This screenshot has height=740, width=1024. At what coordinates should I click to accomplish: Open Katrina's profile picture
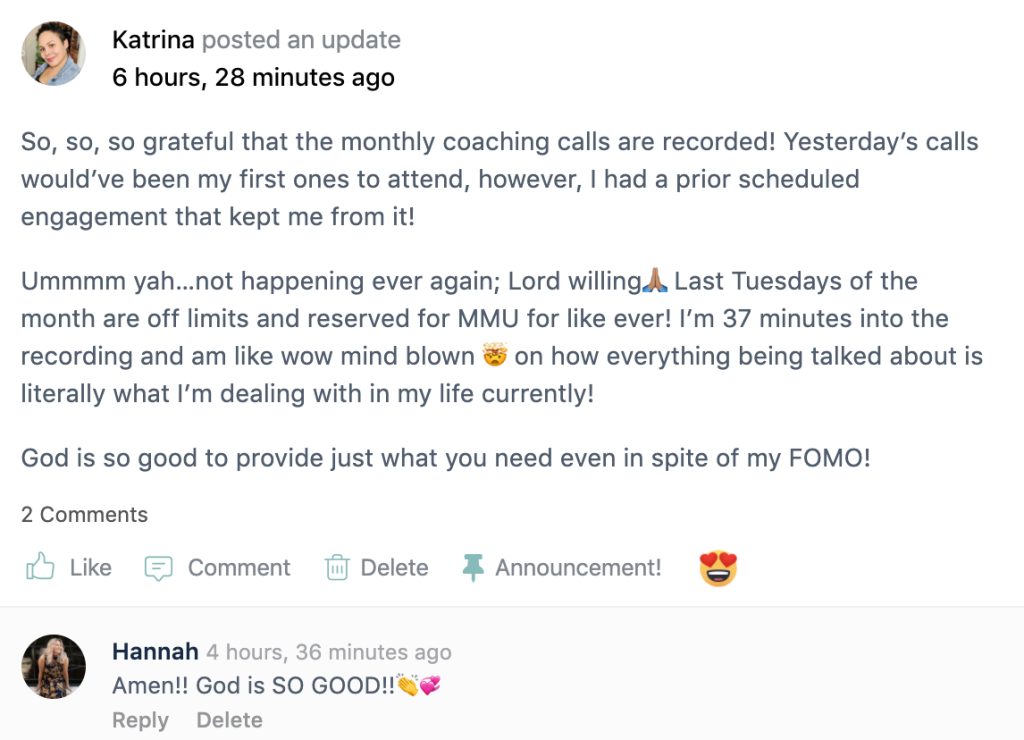point(53,54)
